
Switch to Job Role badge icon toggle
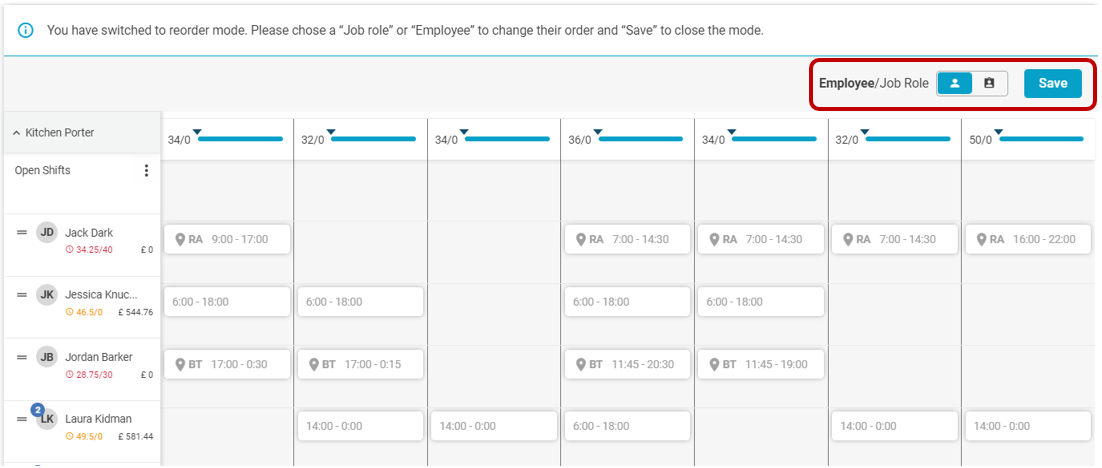pos(990,83)
